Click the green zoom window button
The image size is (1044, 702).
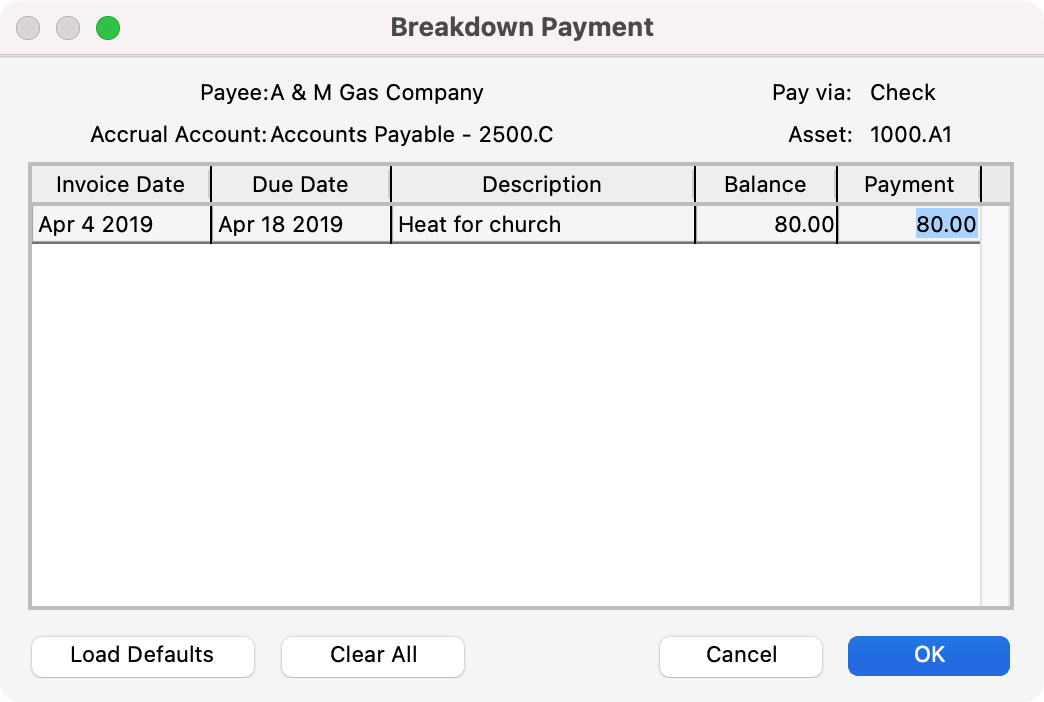[108, 28]
